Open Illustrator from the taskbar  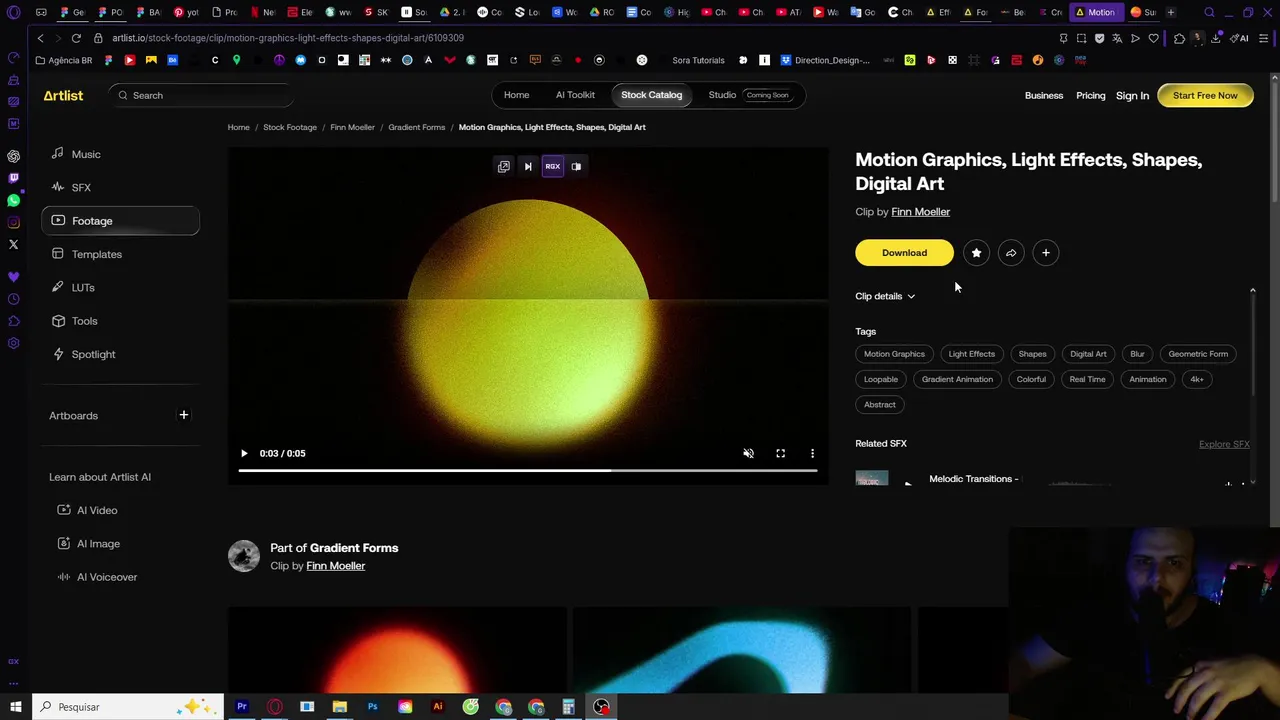pos(437,707)
